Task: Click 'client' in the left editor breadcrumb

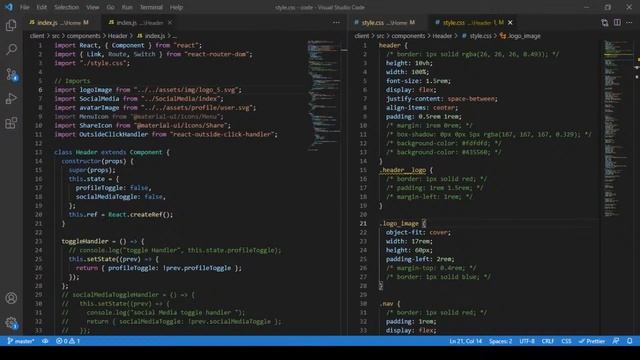Action: pos(37,36)
